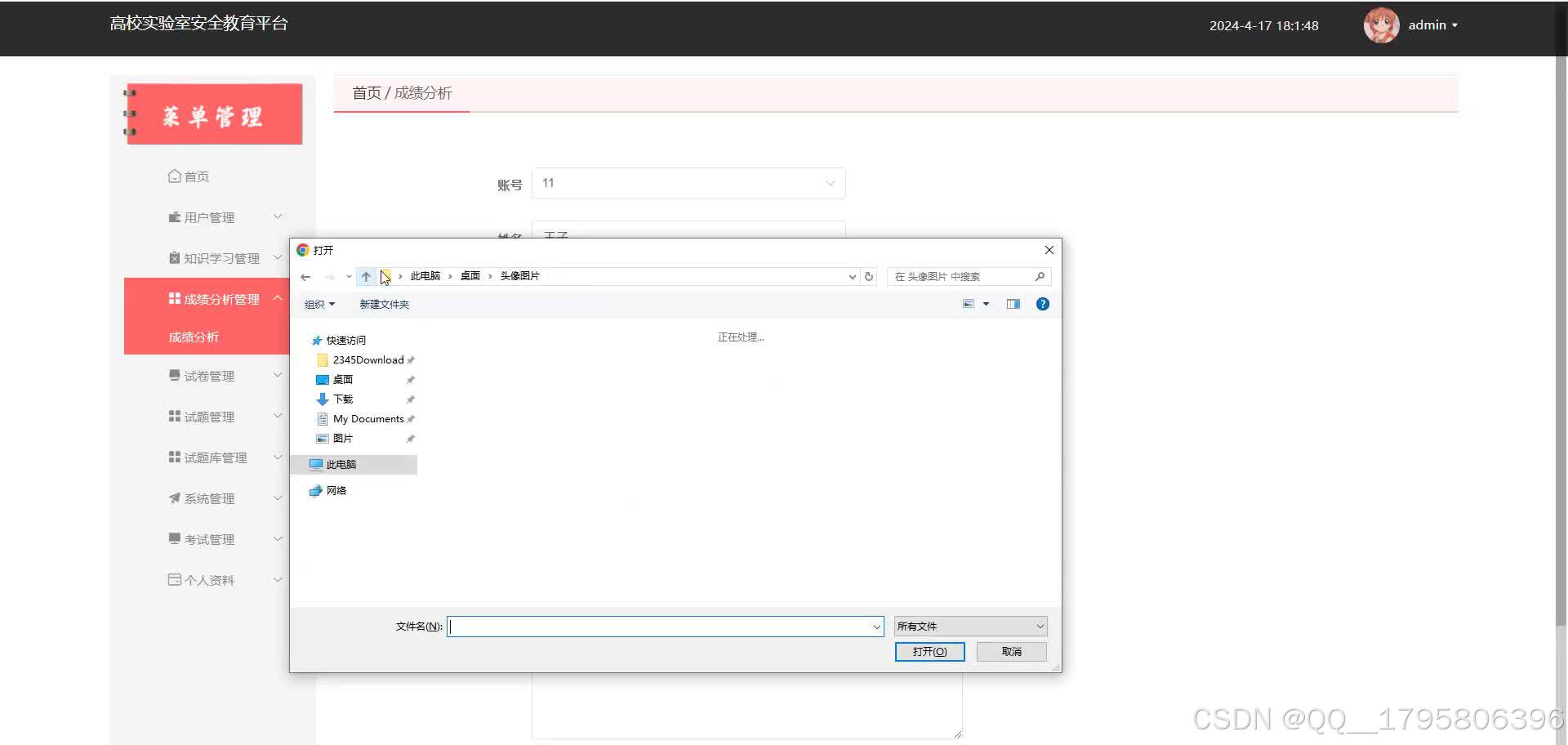Select 桌面 in quick access list
The width and height of the screenshot is (1568, 745).
(x=342, y=379)
